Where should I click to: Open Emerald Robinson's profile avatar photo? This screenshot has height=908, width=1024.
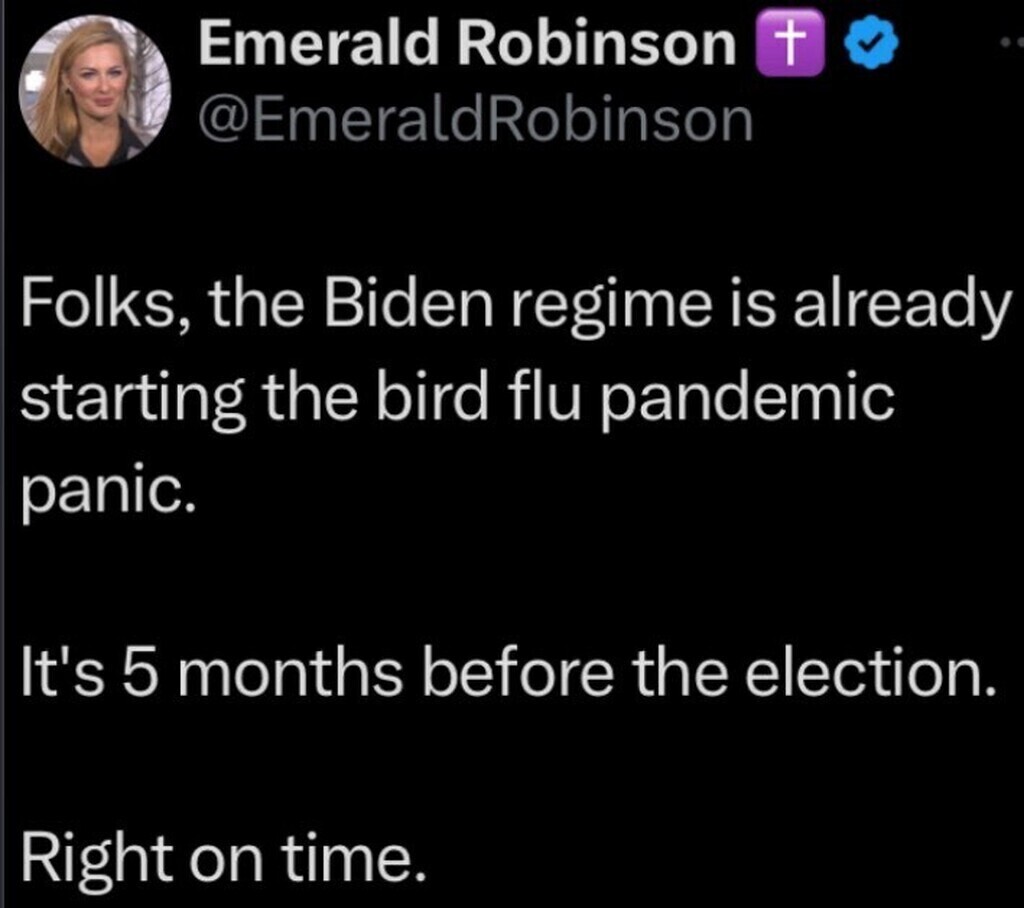coord(95,91)
